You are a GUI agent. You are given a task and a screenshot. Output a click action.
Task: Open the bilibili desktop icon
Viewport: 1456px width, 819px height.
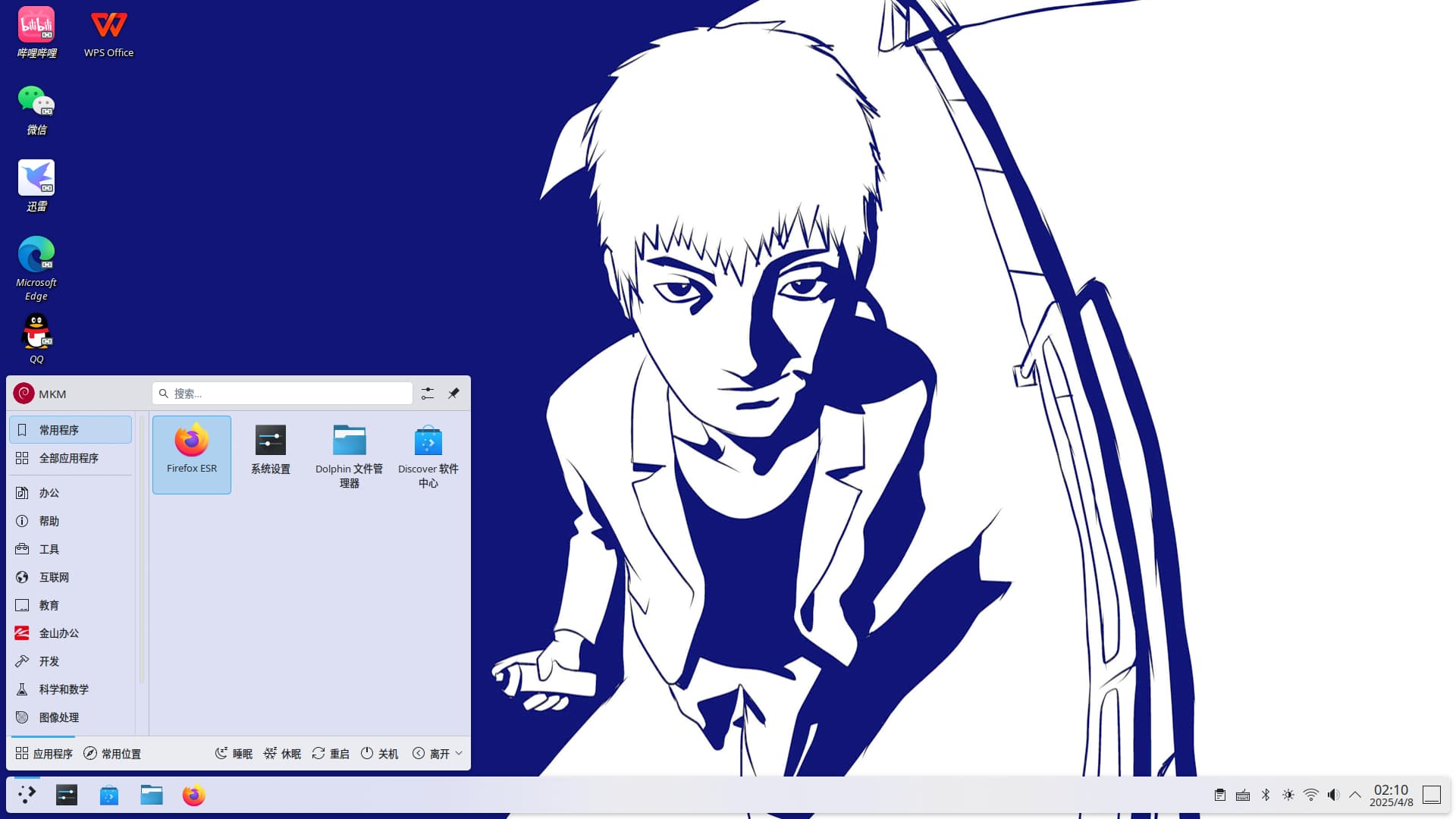pos(36,33)
